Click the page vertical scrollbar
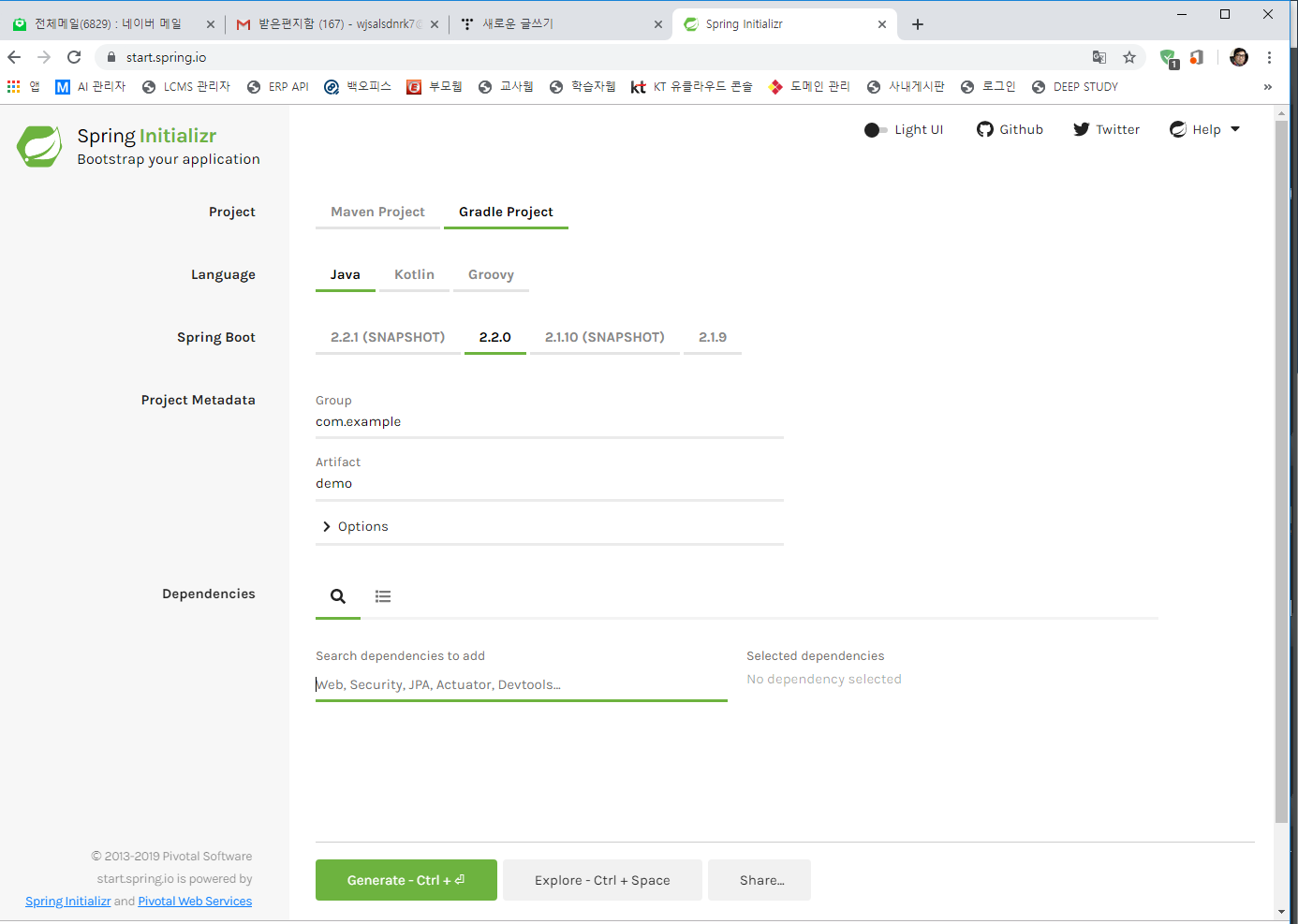The height and width of the screenshot is (924, 1298). point(1282,472)
